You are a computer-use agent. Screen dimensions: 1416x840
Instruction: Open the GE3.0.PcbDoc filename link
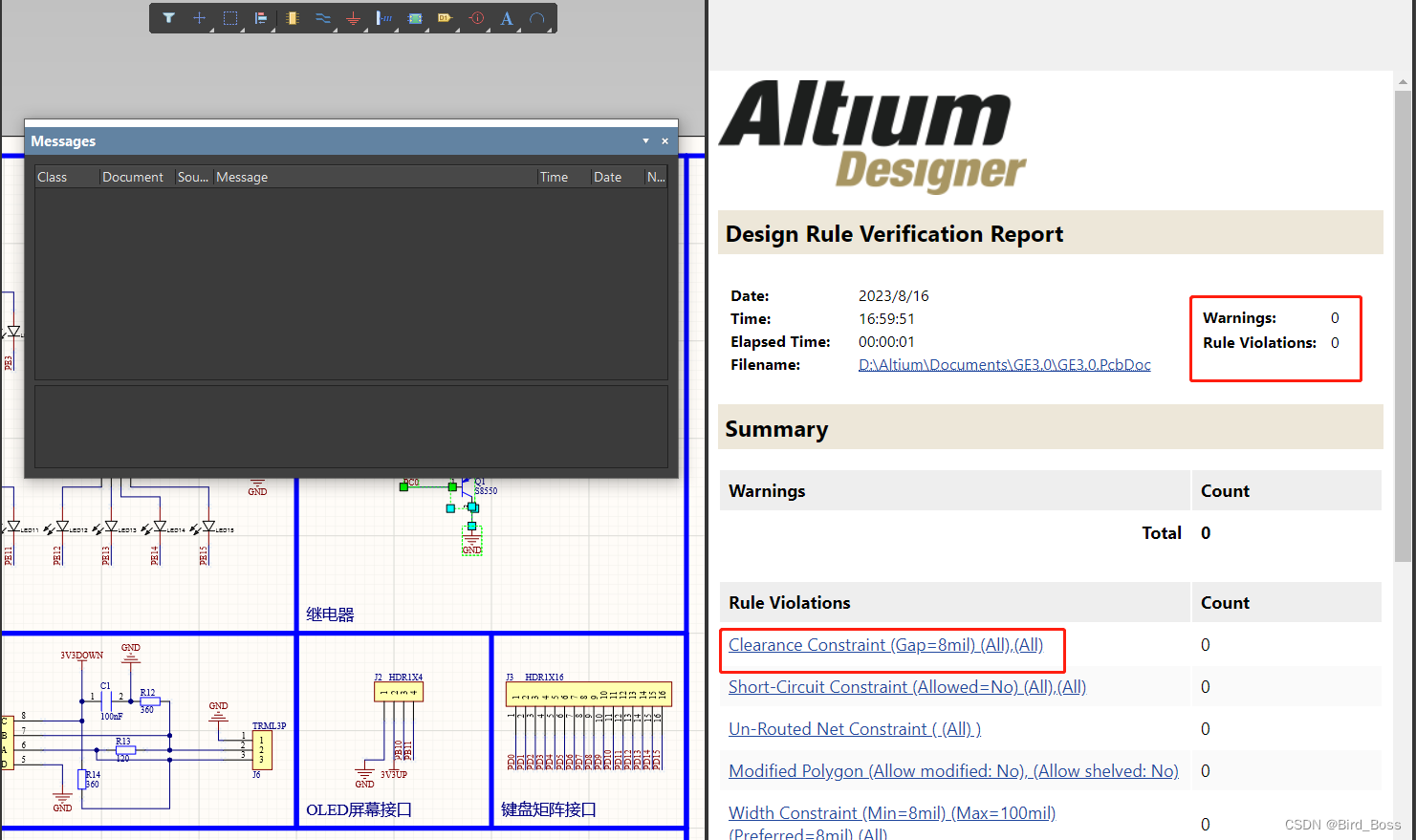click(1004, 365)
